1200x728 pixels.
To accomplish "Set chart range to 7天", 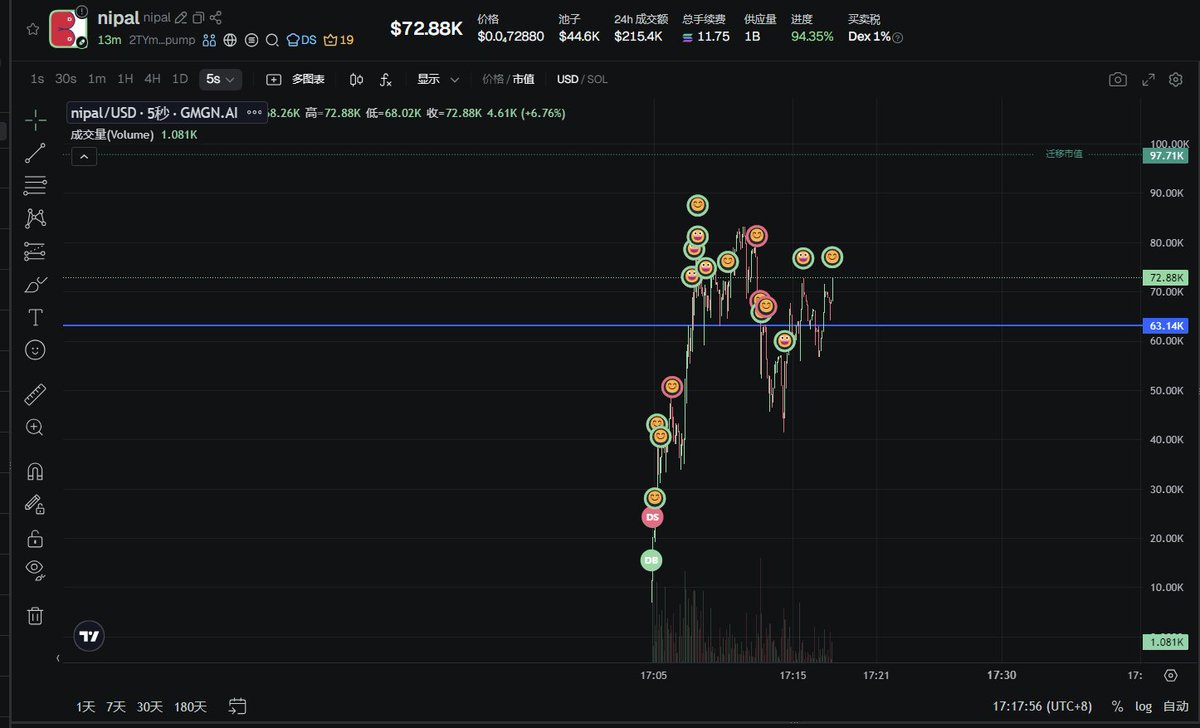I will (117, 707).
